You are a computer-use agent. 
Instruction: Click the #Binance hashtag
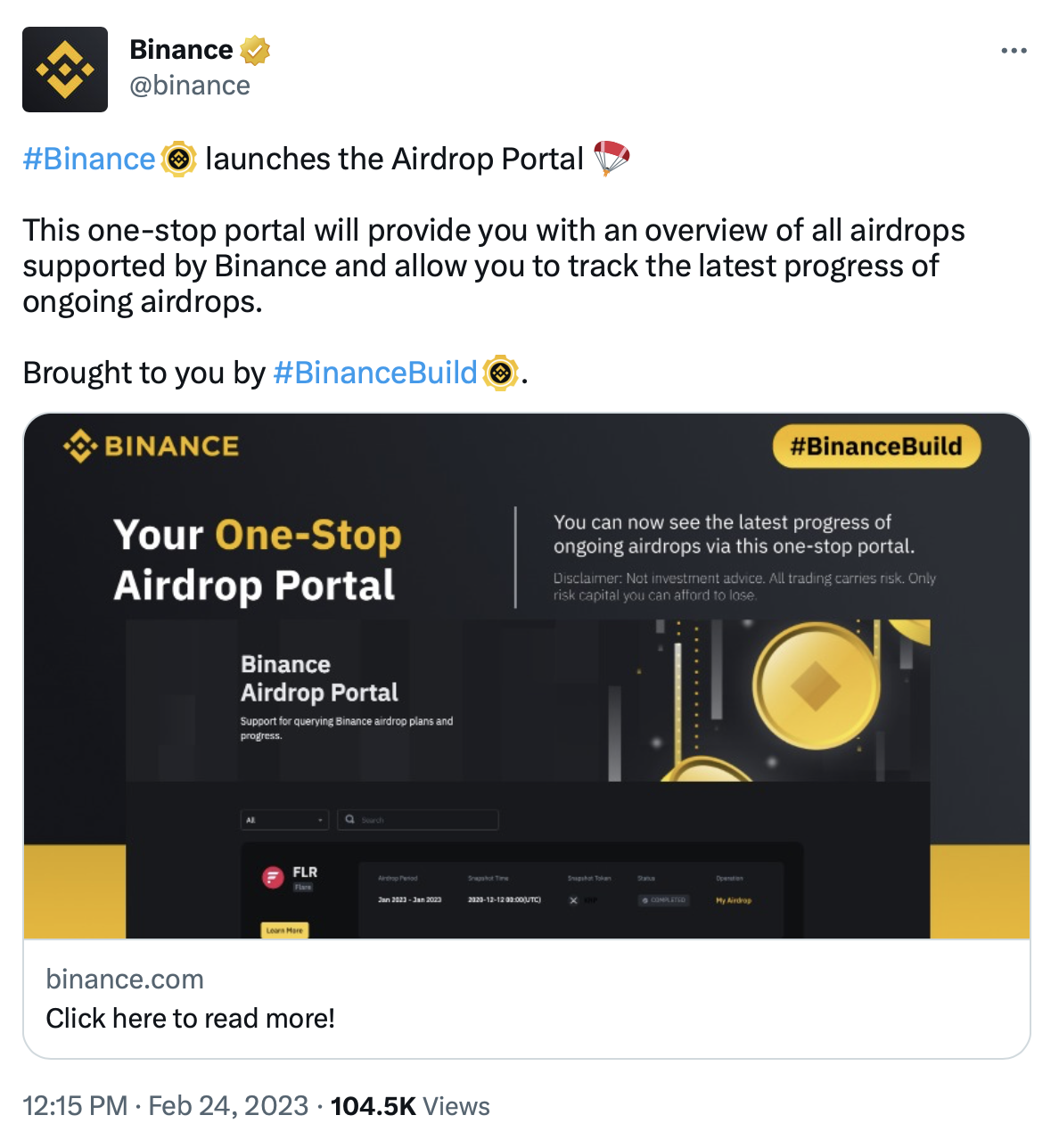click(89, 159)
